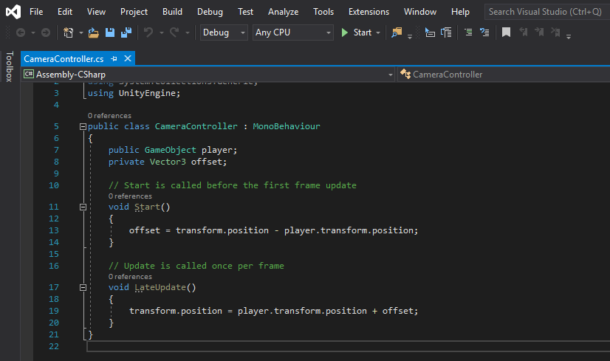This screenshot has height=361, width=610.
Task: Open the Edit menu
Action: coord(65,12)
